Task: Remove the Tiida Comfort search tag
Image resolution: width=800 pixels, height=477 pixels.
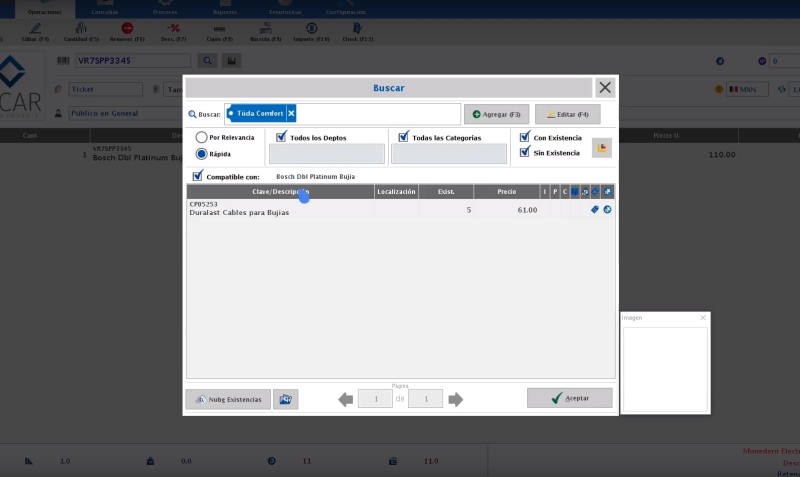Action: coord(291,113)
